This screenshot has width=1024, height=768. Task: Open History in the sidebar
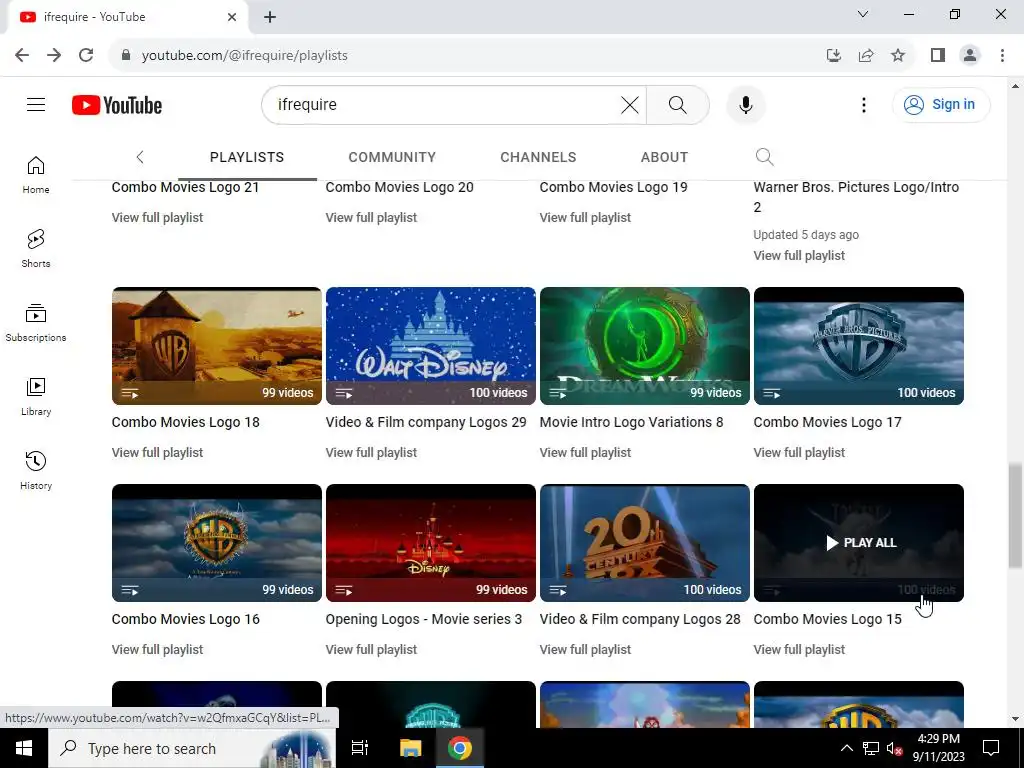point(36,470)
